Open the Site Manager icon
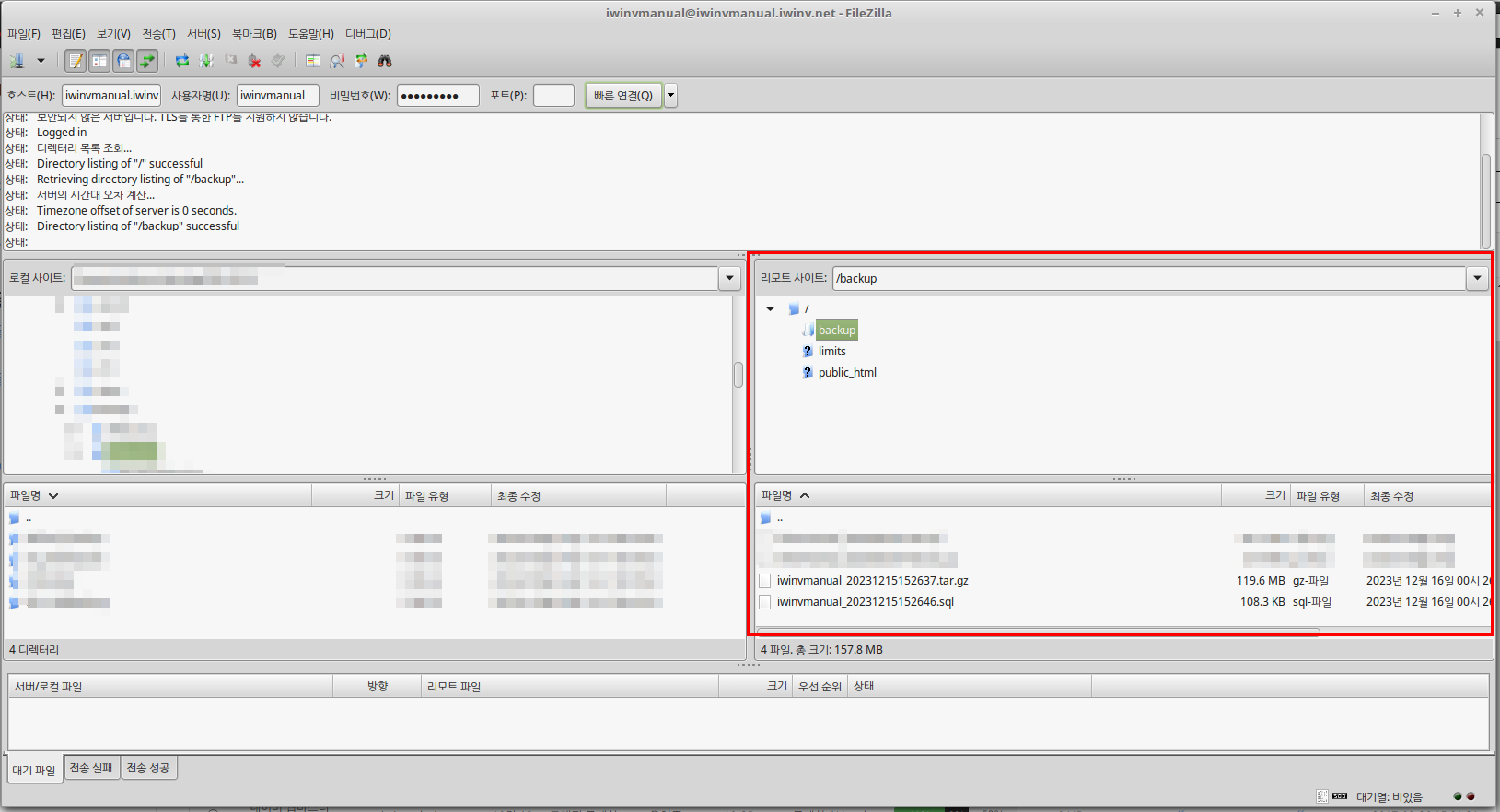This screenshot has height=812, width=1500. (x=17, y=61)
